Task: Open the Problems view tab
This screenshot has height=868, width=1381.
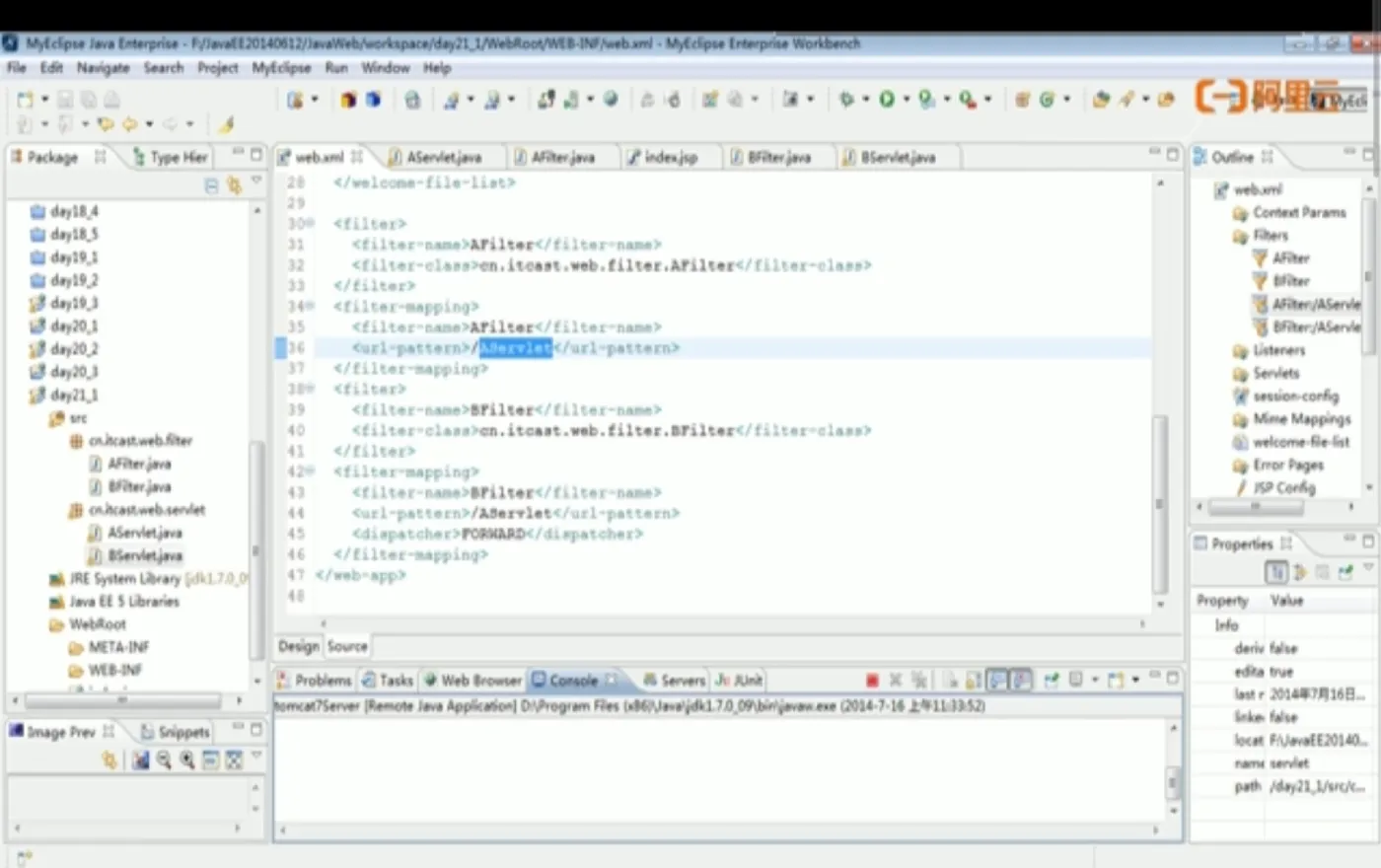Action: [315, 681]
